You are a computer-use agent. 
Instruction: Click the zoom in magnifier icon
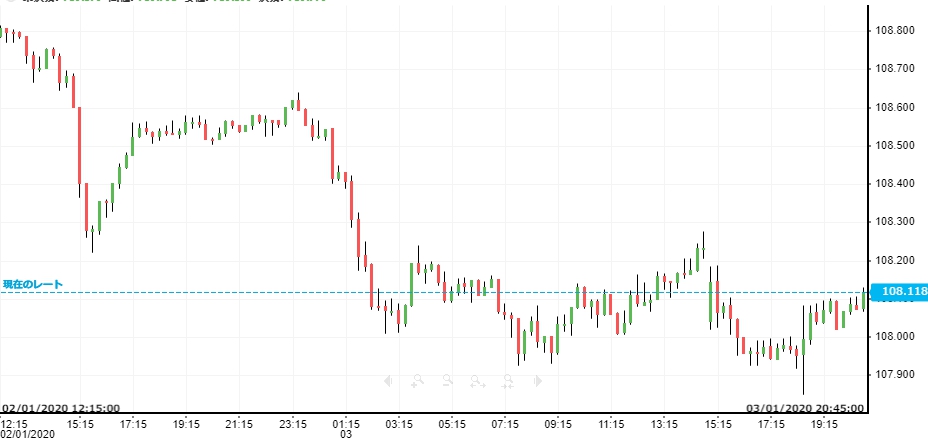coord(417,380)
